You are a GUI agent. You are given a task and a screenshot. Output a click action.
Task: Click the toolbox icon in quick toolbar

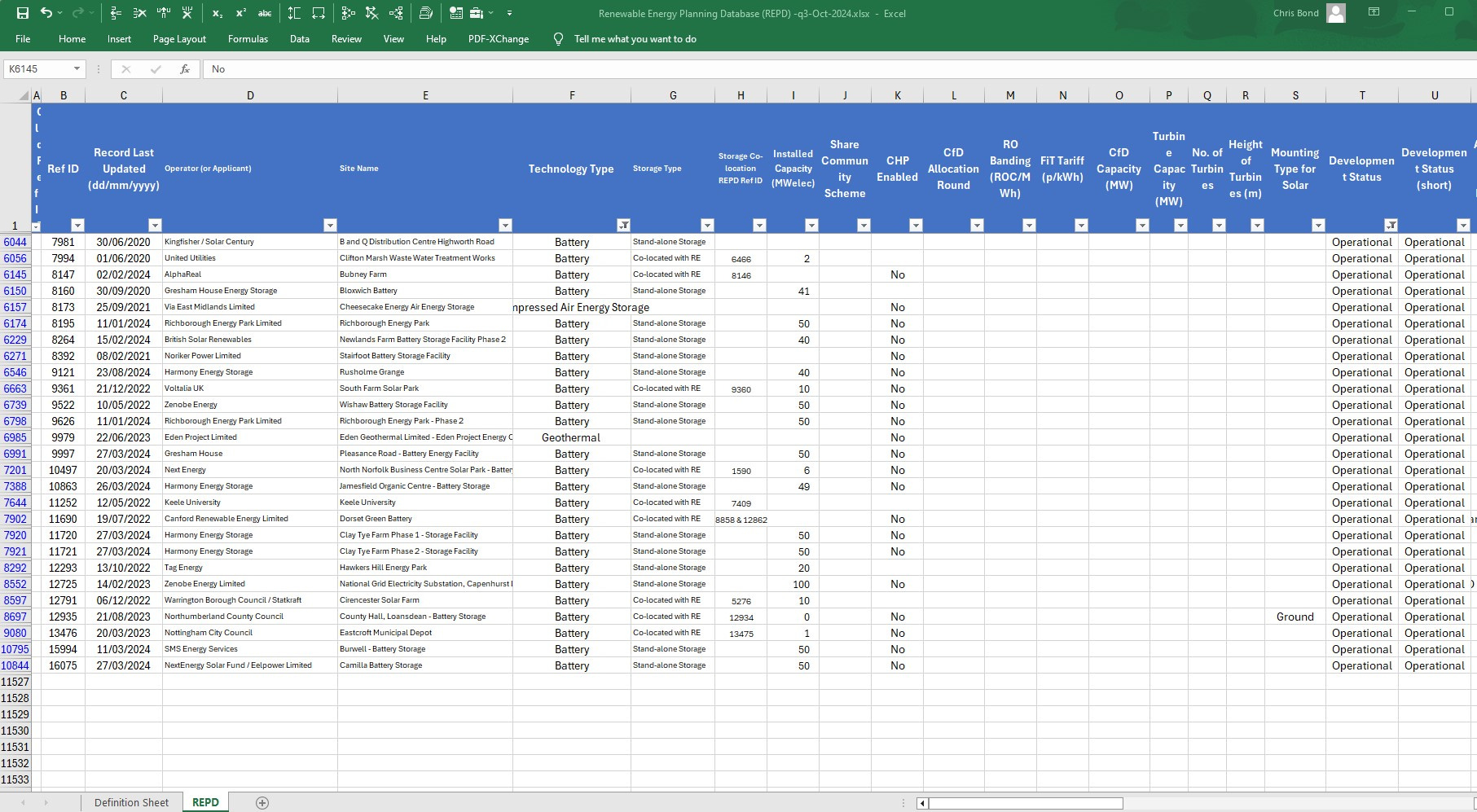coord(477,13)
